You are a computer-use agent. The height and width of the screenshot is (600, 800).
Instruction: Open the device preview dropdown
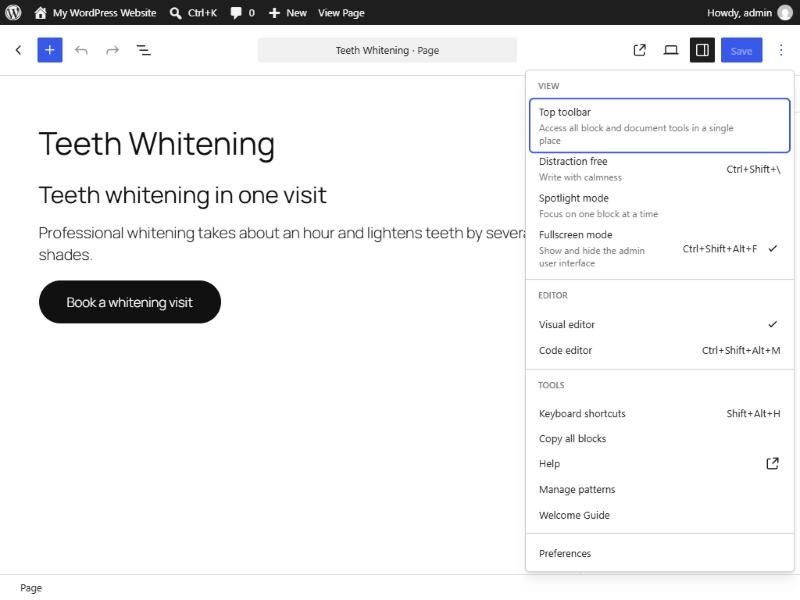pyautogui.click(x=671, y=50)
